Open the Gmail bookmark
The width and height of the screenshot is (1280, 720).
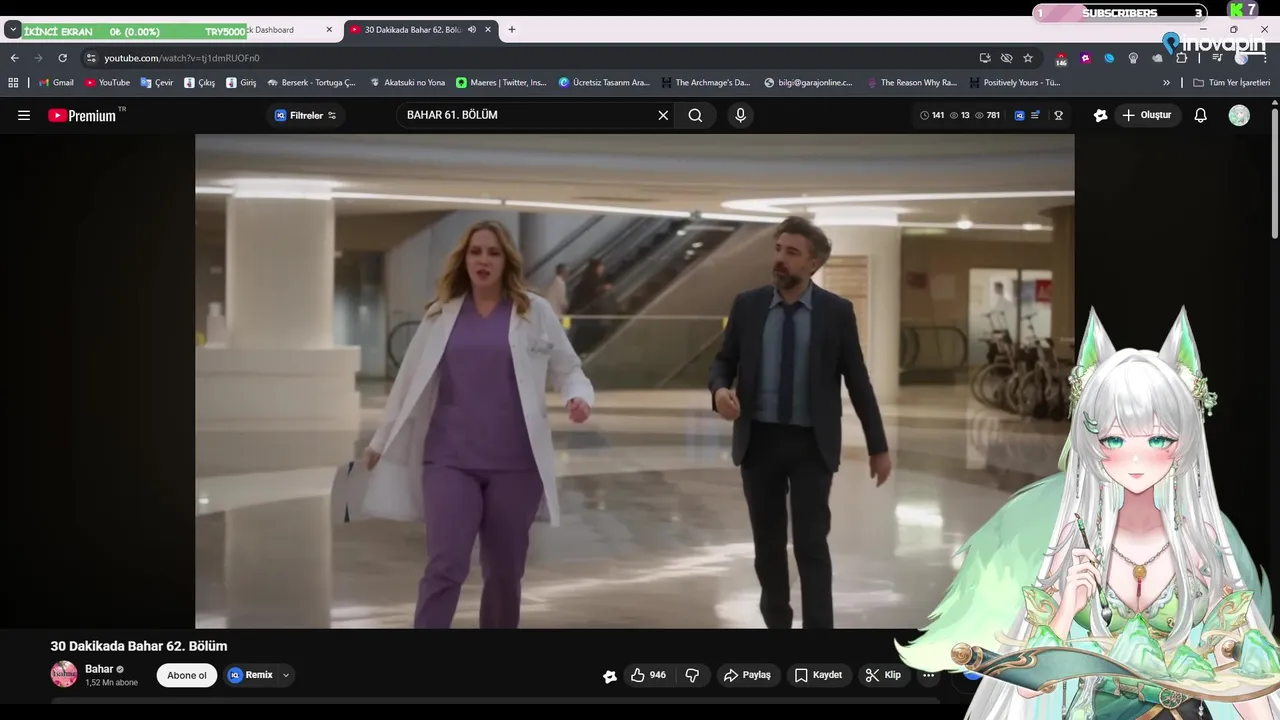coord(56,83)
